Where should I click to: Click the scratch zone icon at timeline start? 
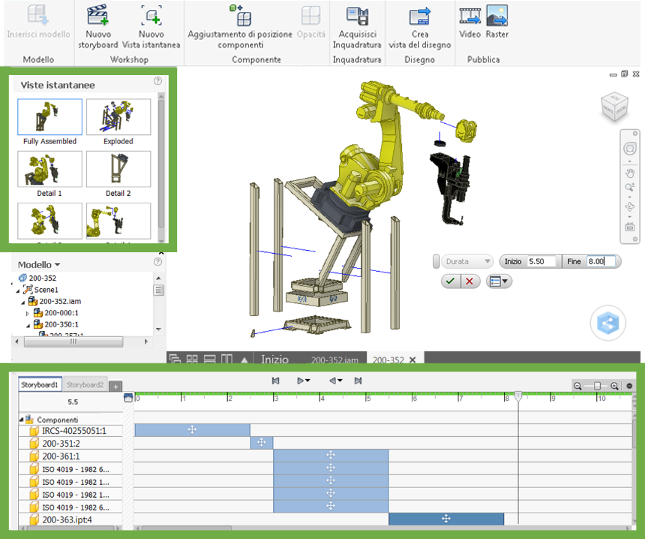(128, 397)
